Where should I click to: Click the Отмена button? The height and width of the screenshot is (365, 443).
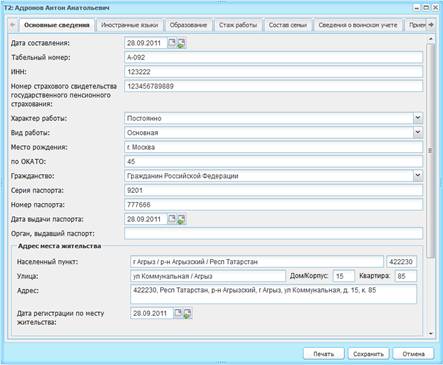(x=413, y=354)
